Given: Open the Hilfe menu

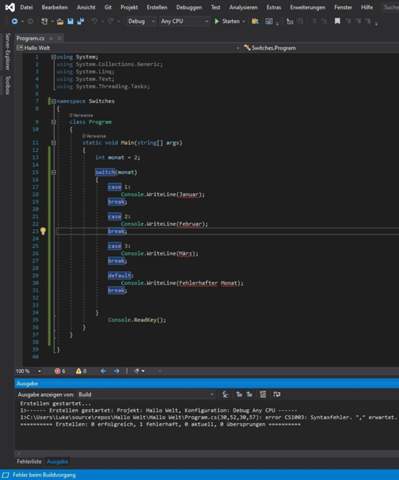Looking at the screenshot, I should coord(367,7).
